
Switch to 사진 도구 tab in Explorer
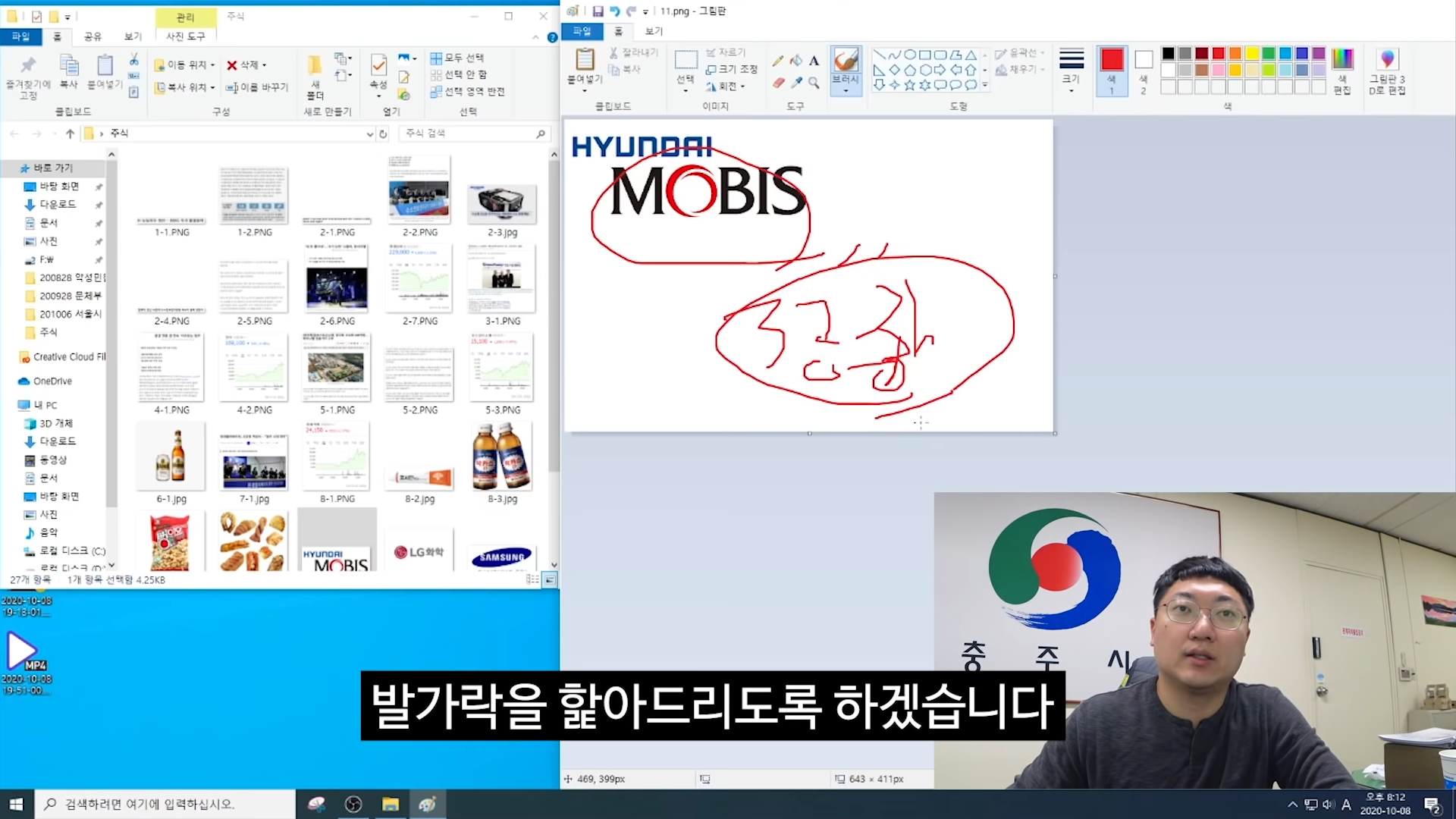pos(186,36)
